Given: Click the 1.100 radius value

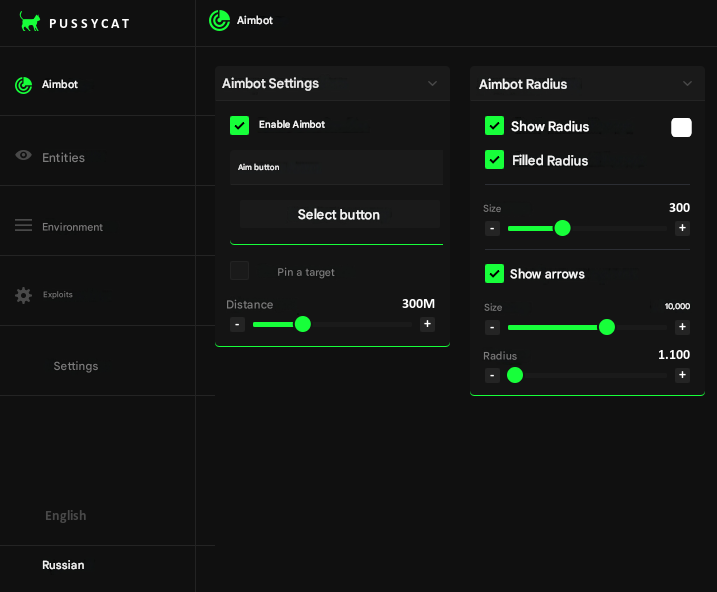Looking at the screenshot, I should coord(674,355).
